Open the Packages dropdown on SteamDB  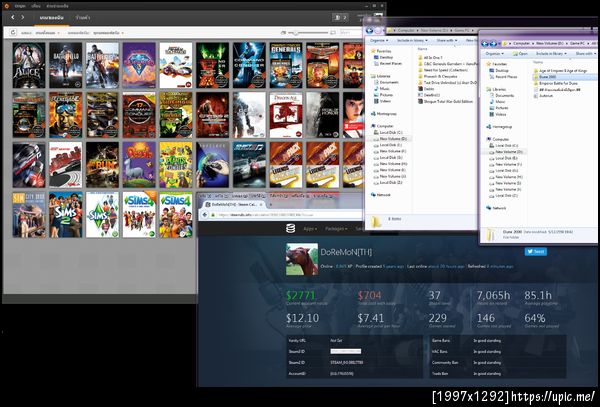click(x=336, y=229)
